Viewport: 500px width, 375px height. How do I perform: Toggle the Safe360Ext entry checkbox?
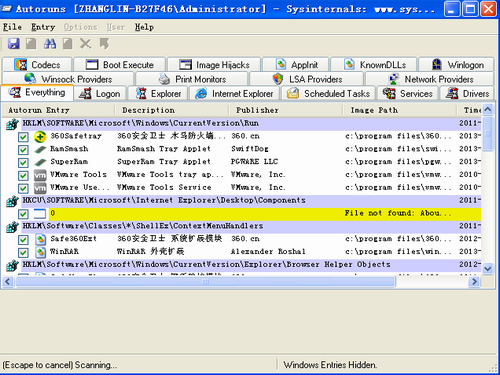pyautogui.click(x=23, y=240)
